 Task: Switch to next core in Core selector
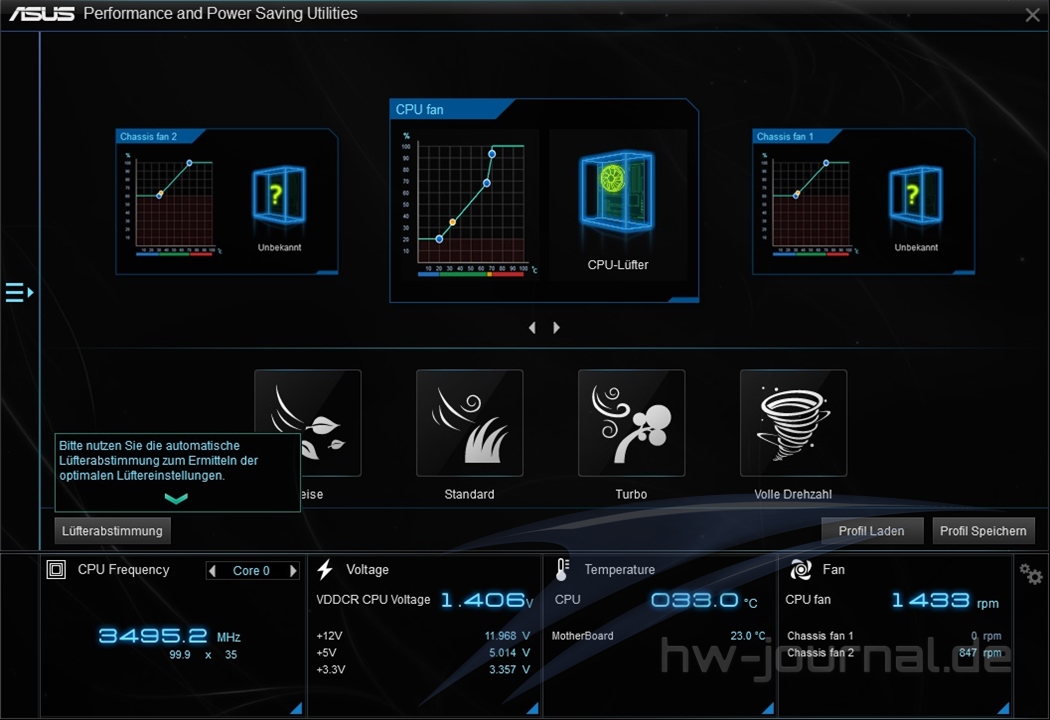click(x=293, y=571)
